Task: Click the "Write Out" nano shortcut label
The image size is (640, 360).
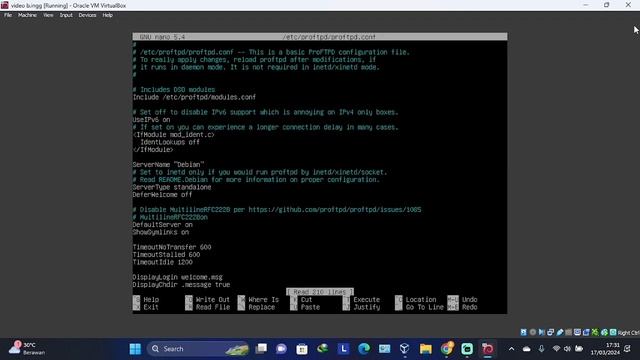Action: [x=213, y=300]
